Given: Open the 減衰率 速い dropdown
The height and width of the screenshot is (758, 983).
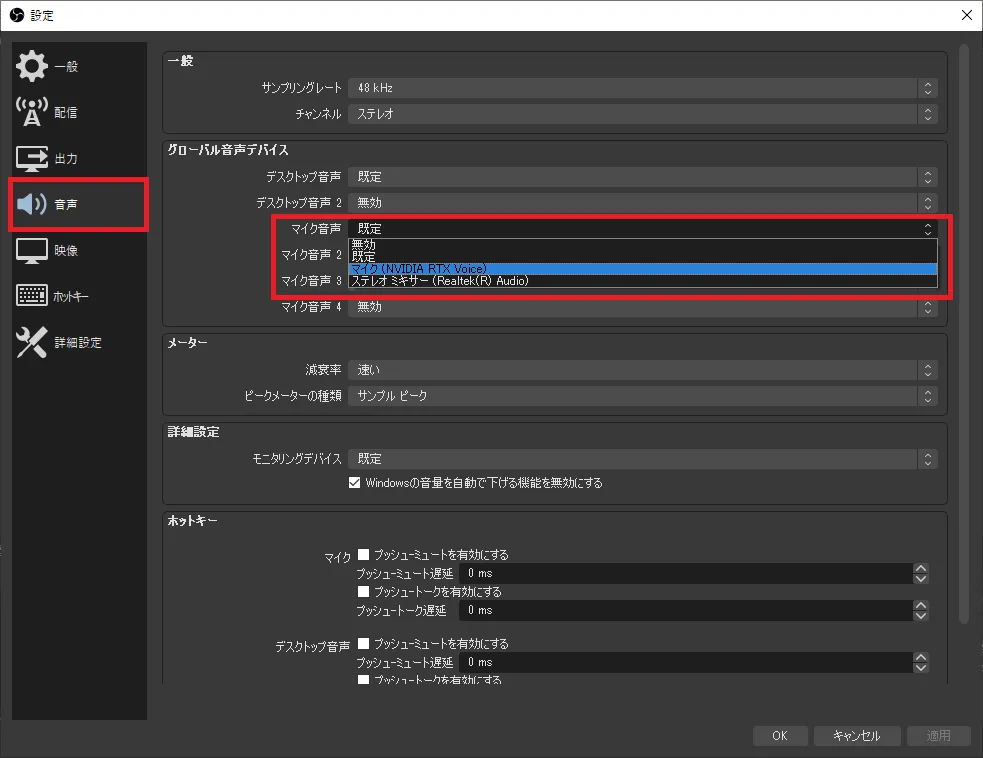Looking at the screenshot, I should pos(643,370).
